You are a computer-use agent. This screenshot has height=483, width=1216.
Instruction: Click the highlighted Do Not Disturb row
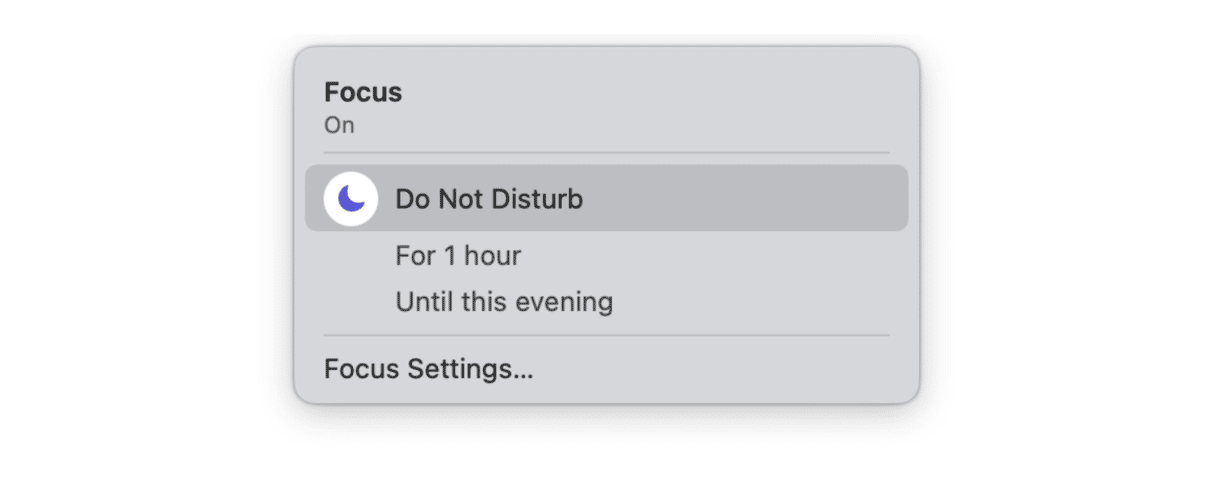[606, 198]
